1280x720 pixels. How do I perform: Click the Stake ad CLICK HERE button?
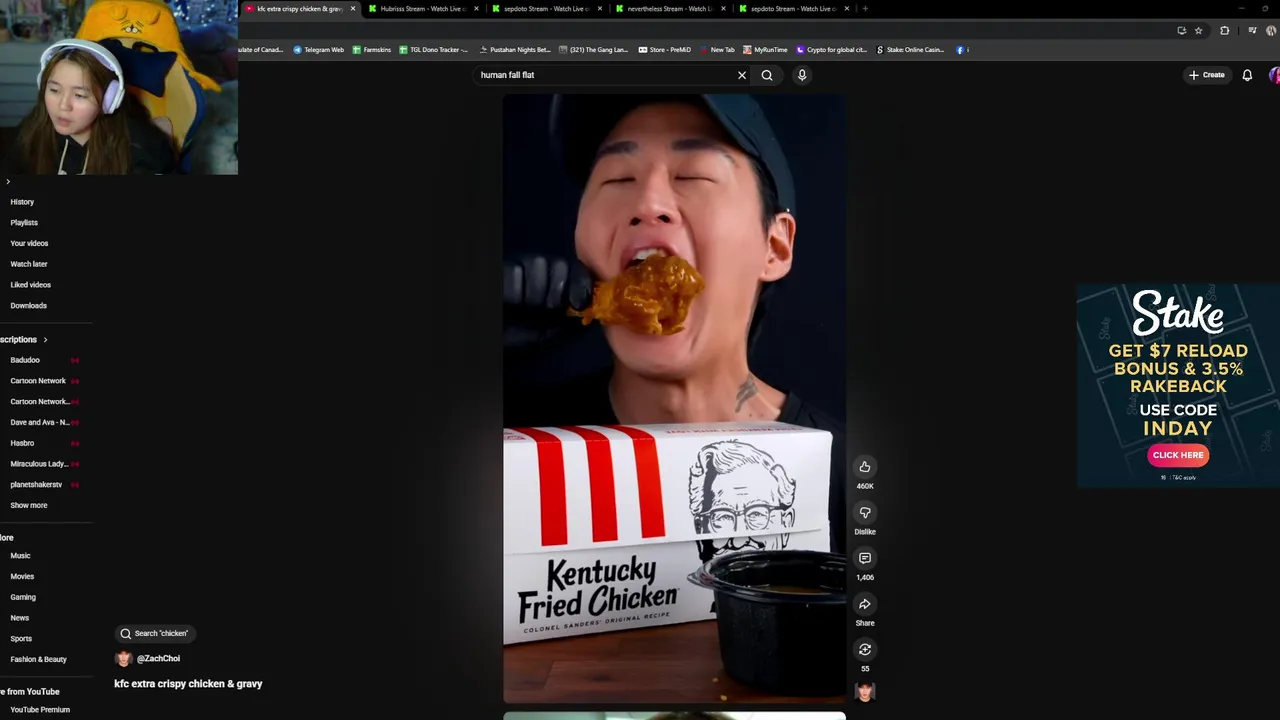[1178, 455]
